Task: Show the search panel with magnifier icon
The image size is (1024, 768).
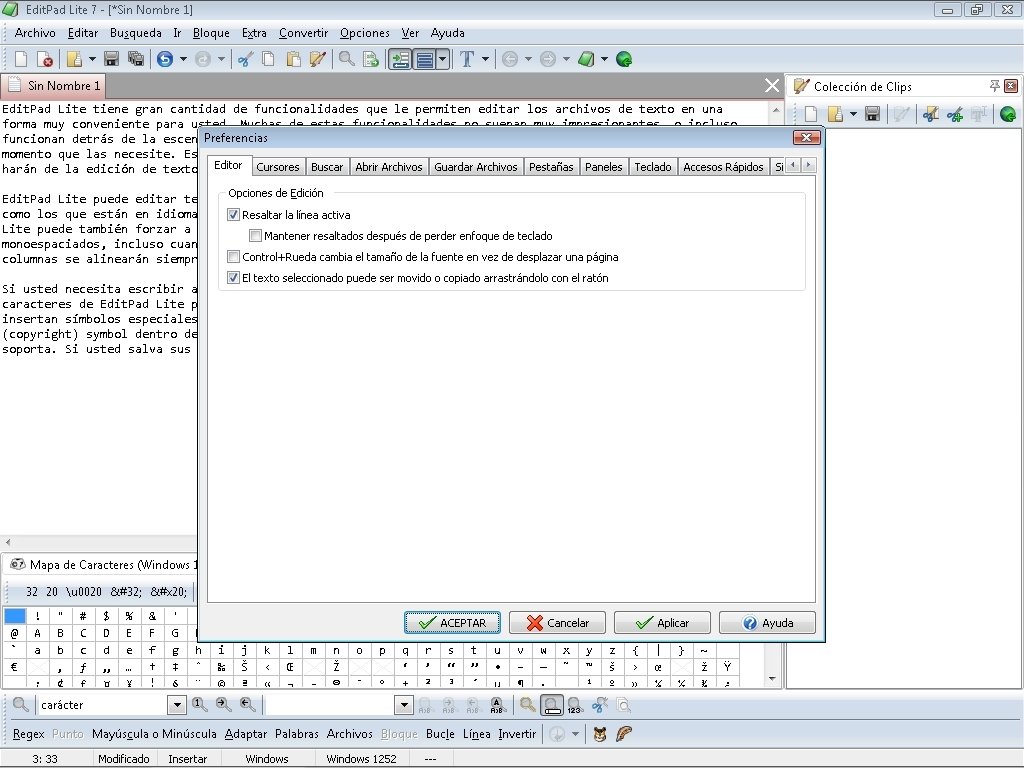Action: click(x=347, y=59)
